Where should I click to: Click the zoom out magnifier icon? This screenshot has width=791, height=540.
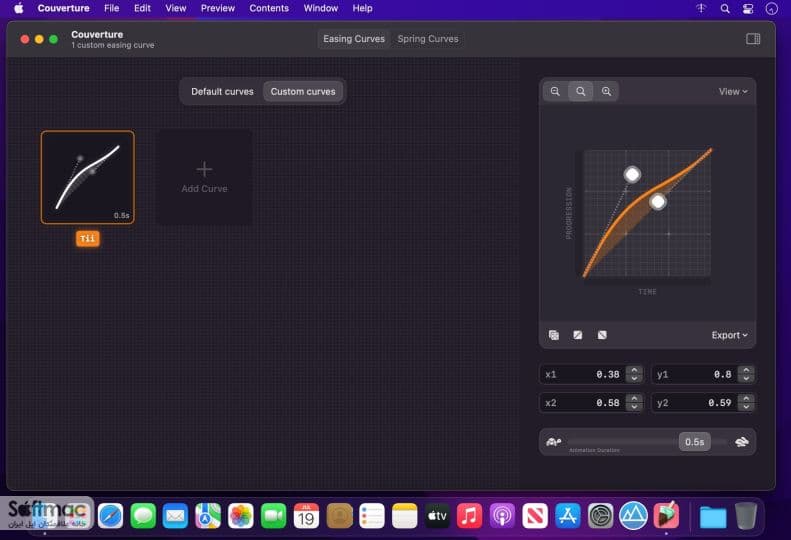pyautogui.click(x=555, y=91)
